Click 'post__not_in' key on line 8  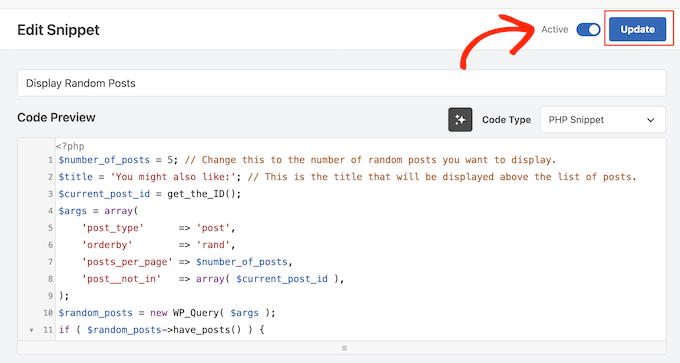coord(121,279)
